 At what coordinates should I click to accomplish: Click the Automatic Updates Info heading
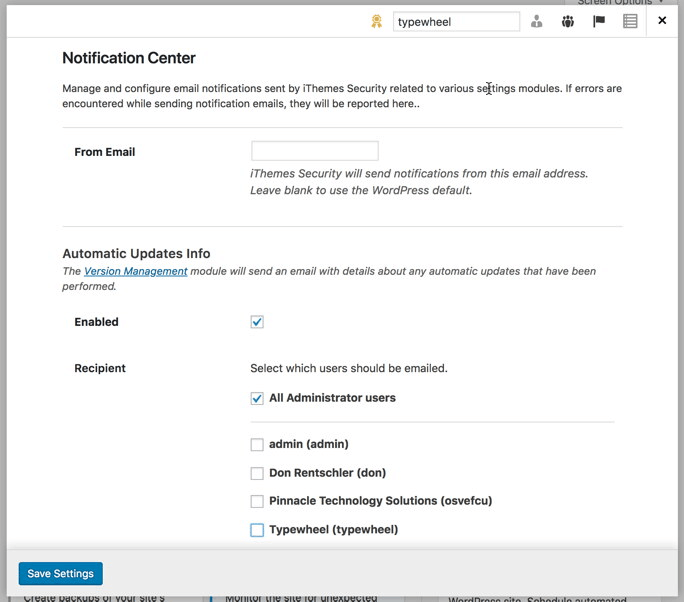136,253
